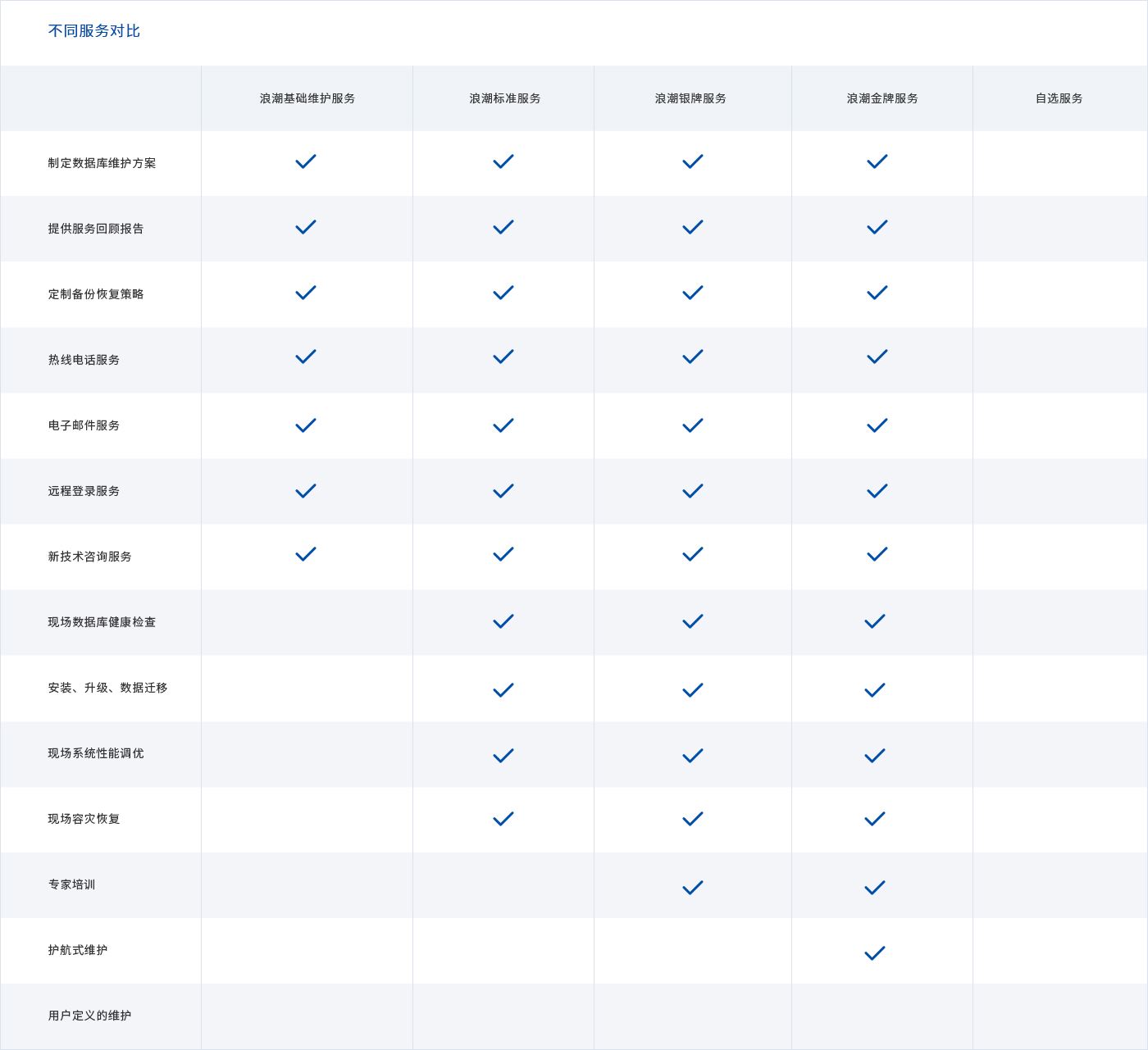Viewport: 1148px width, 1050px height.
Task: Click the 电子邮件服务 row label
Action: tap(84, 425)
